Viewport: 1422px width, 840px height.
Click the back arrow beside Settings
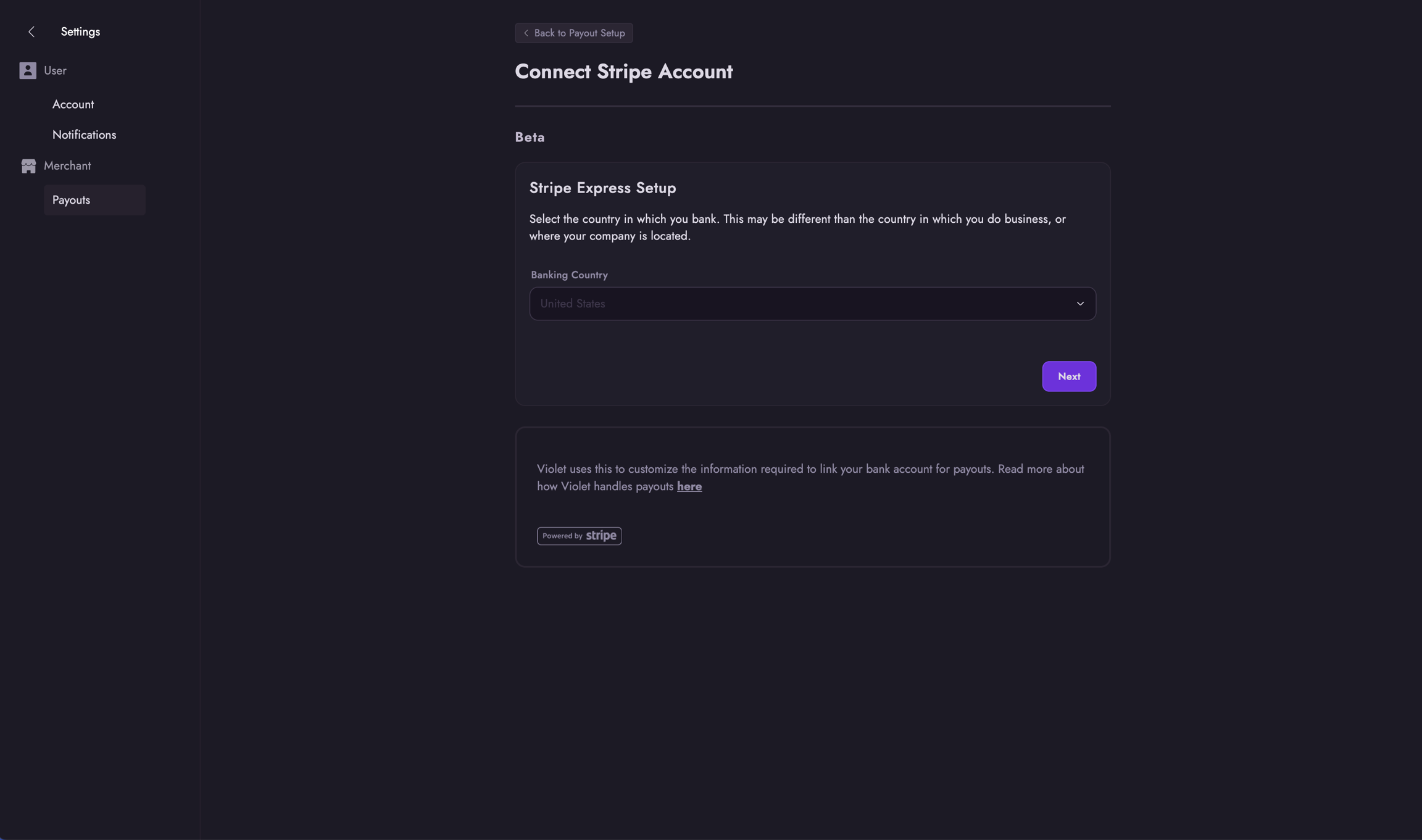click(31, 32)
